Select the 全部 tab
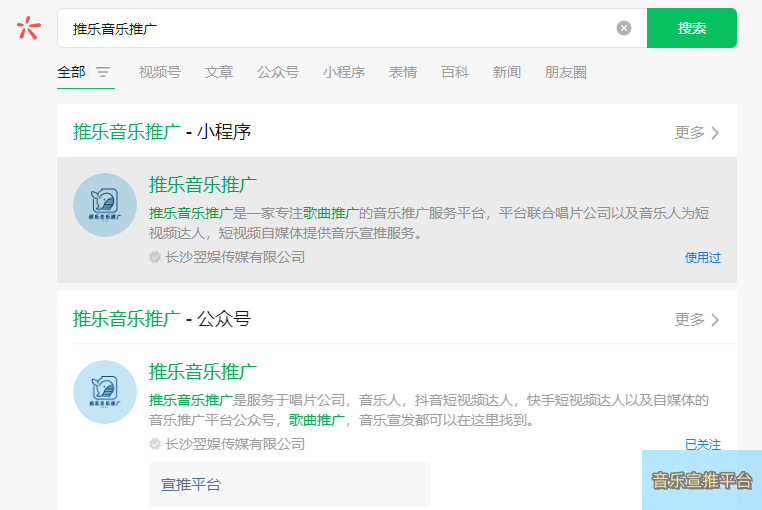762x510 pixels. [71, 72]
